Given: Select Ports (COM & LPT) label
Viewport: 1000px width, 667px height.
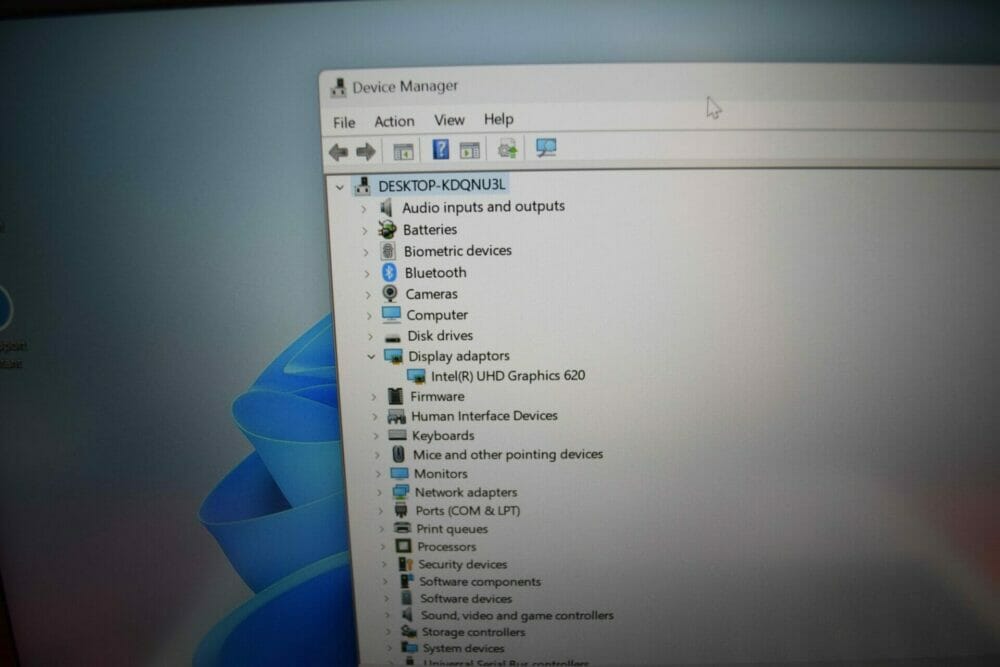Looking at the screenshot, I should [467, 511].
